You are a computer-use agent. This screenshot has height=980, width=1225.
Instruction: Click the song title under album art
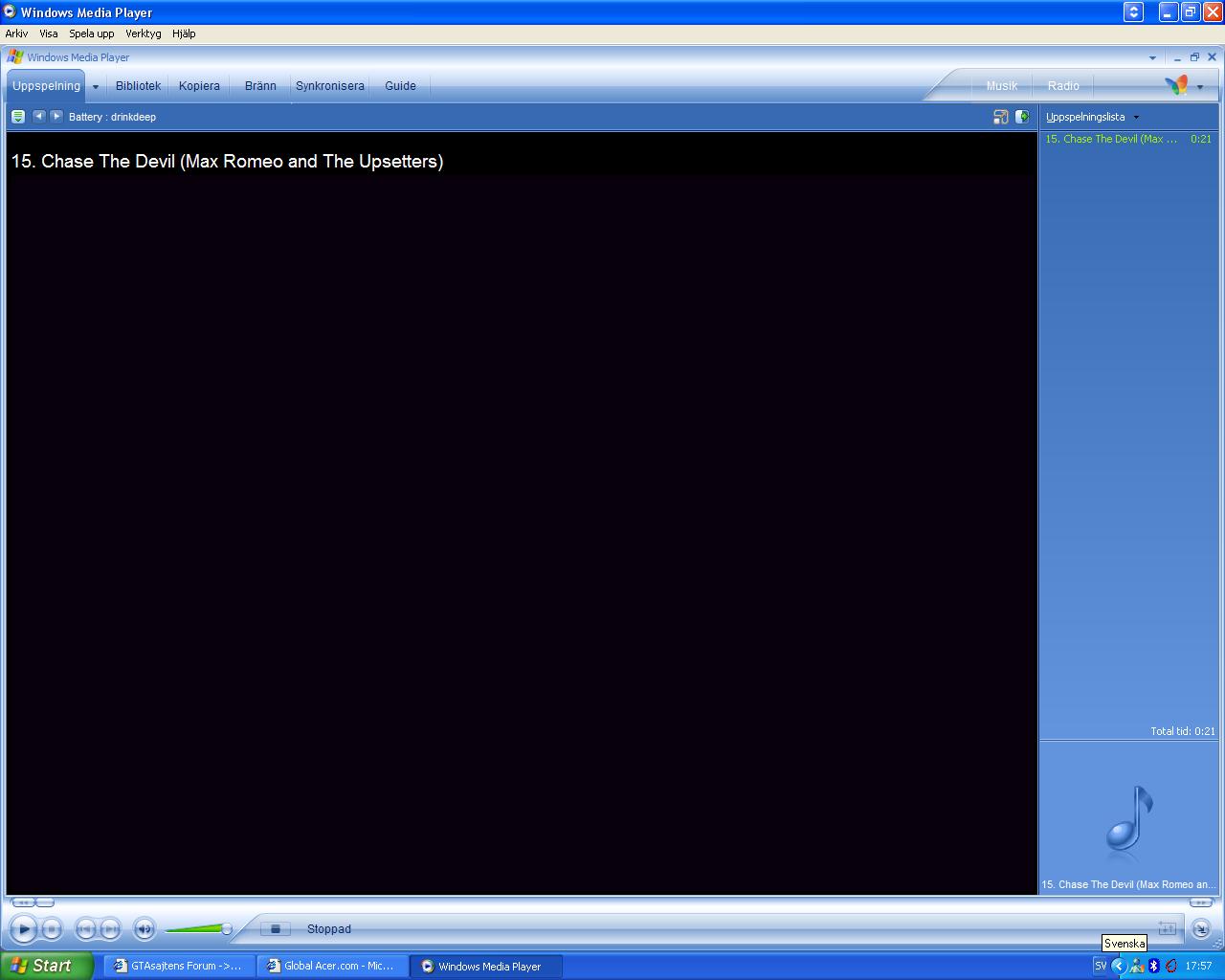[x=1128, y=884]
